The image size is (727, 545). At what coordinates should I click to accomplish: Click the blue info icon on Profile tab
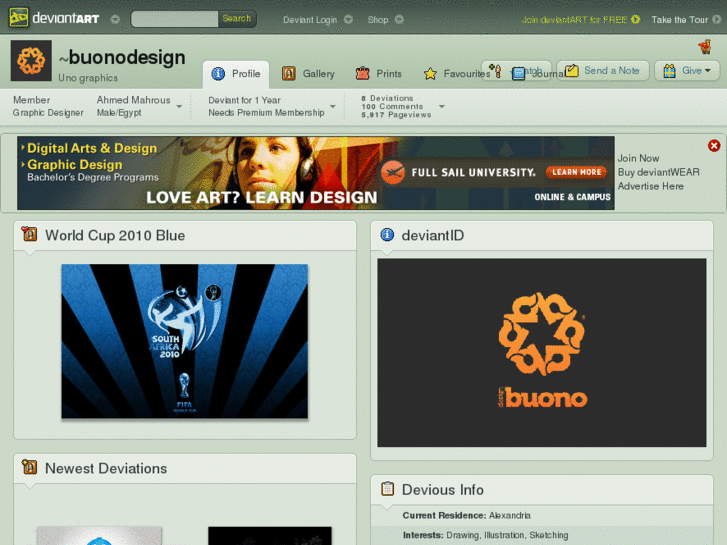[x=218, y=74]
